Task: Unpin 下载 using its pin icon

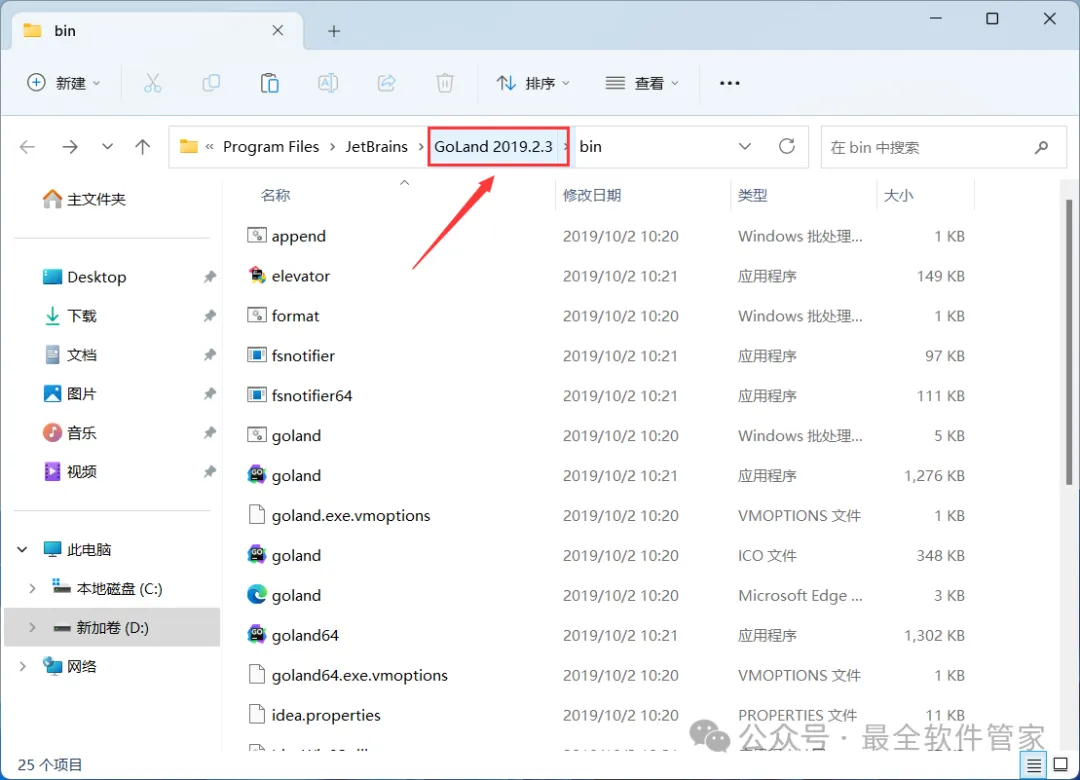Action: point(209,316)
